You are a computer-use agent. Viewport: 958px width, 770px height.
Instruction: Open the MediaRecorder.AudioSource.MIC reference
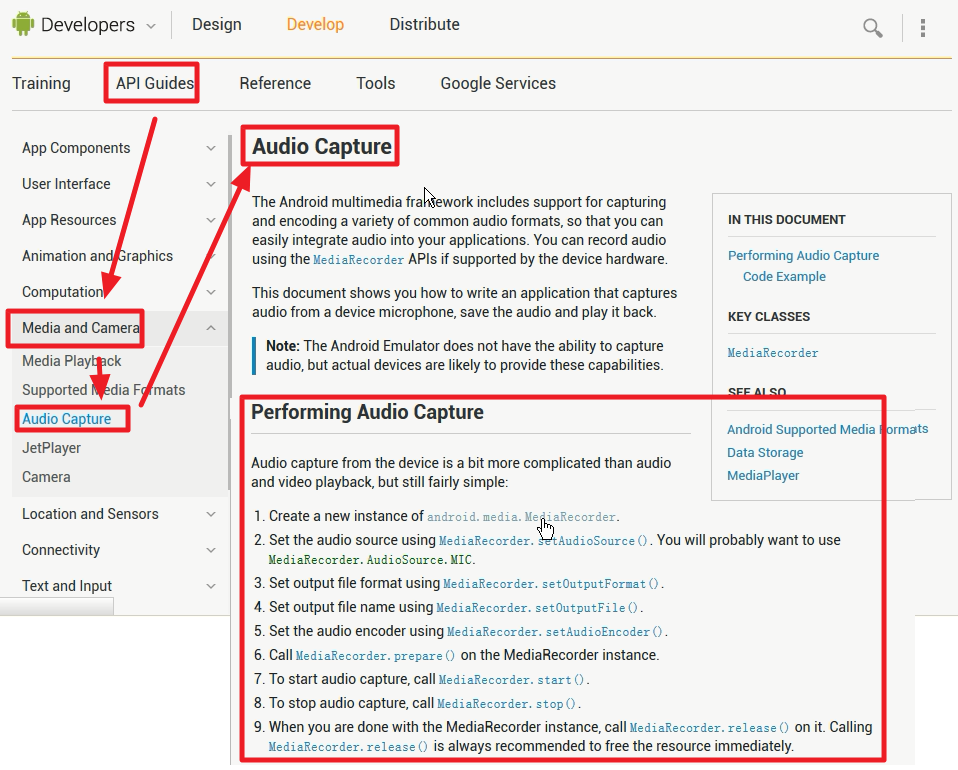(x=370, y=560)
